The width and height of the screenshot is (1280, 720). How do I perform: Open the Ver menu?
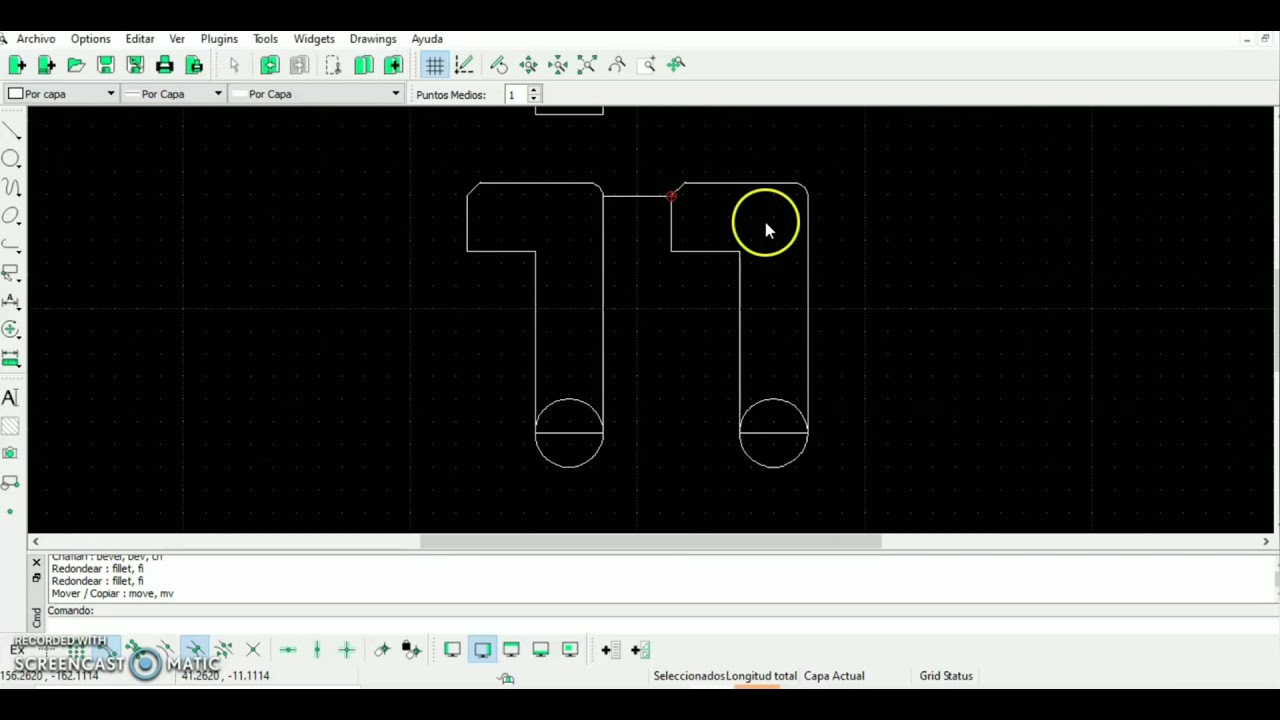(177, 39)
